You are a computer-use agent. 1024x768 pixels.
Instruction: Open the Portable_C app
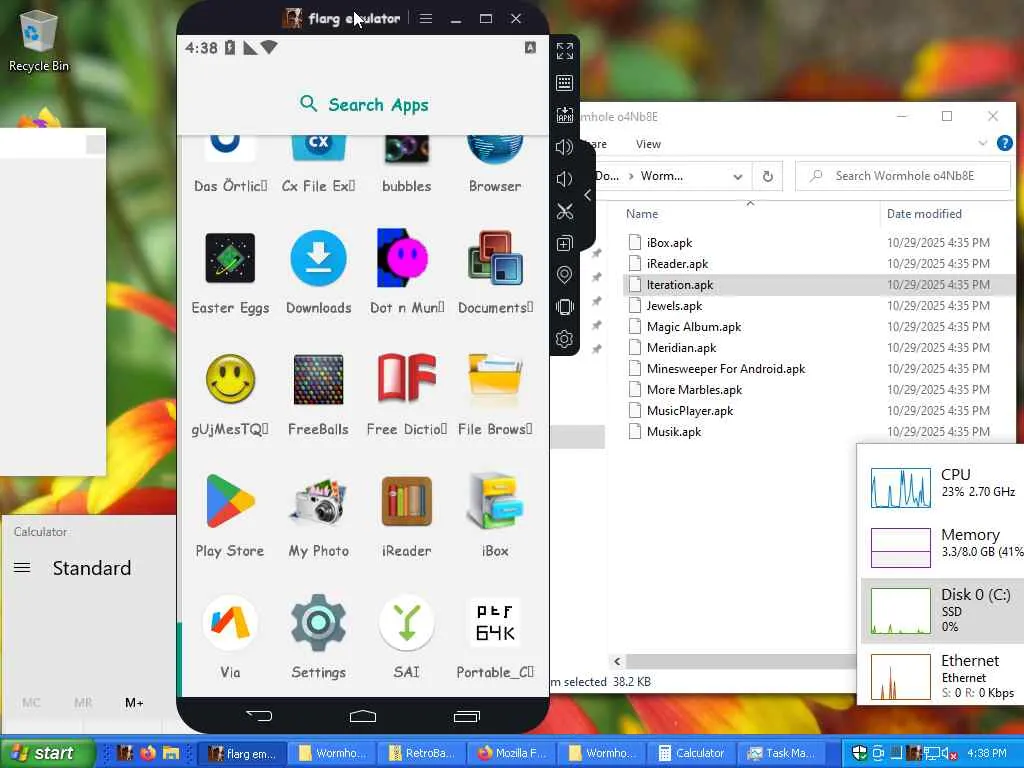coord(495,622)
